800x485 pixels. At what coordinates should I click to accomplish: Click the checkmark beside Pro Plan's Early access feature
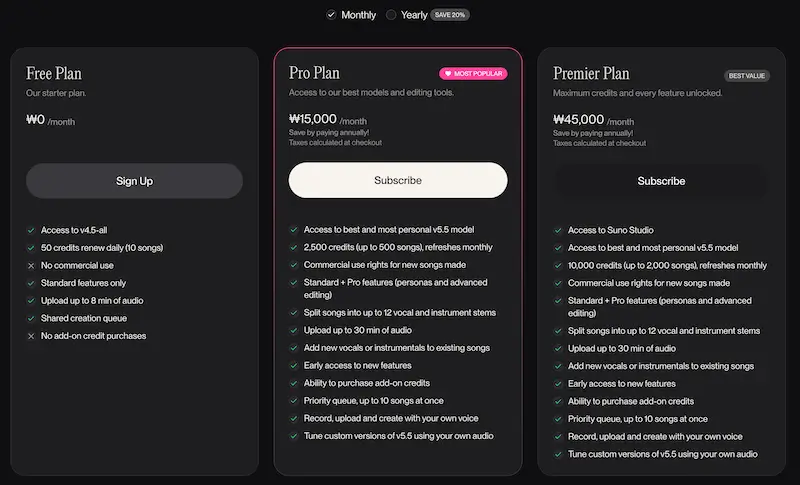[294, 365]
